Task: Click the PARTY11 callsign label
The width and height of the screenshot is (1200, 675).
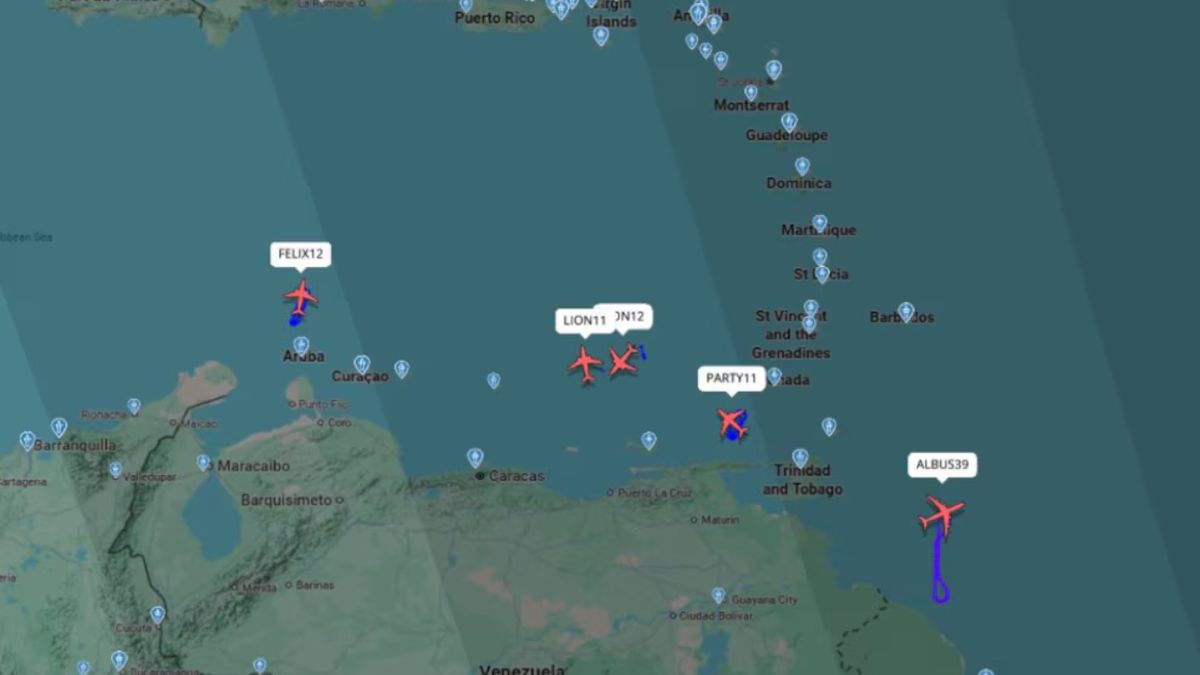Action: [731, 378]
